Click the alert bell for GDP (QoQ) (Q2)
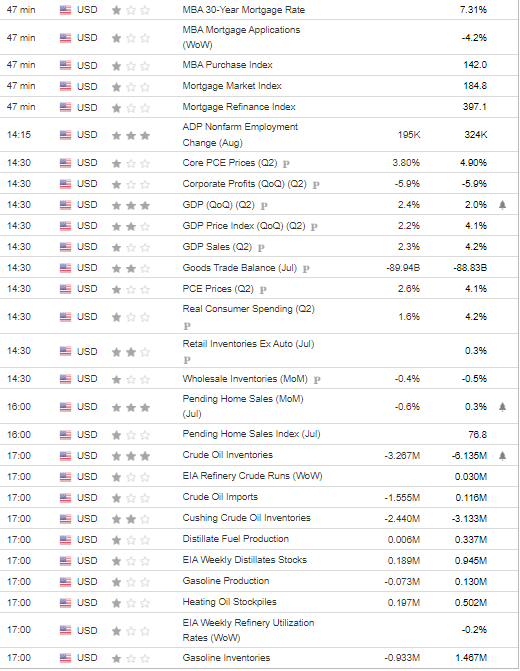 click(x=502, y=205)
